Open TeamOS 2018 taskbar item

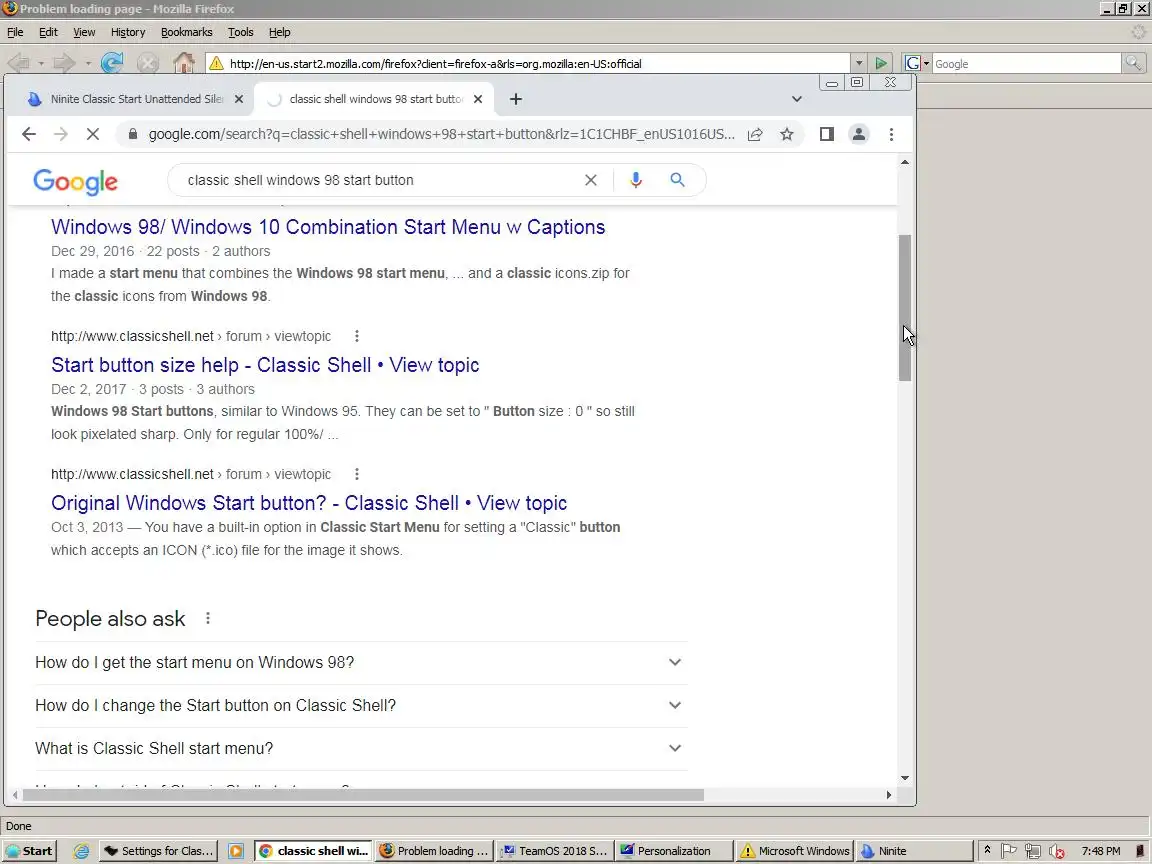click(554, 851)
